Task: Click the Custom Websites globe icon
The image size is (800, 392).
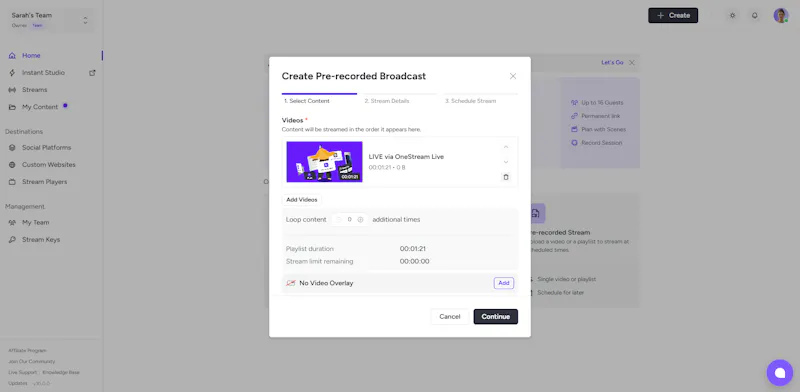Action: [x=12, y=165]
